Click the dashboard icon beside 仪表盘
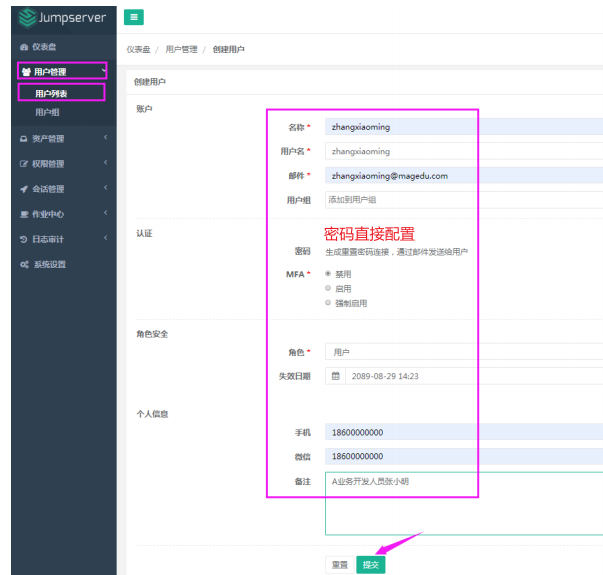 pos(24,47)
